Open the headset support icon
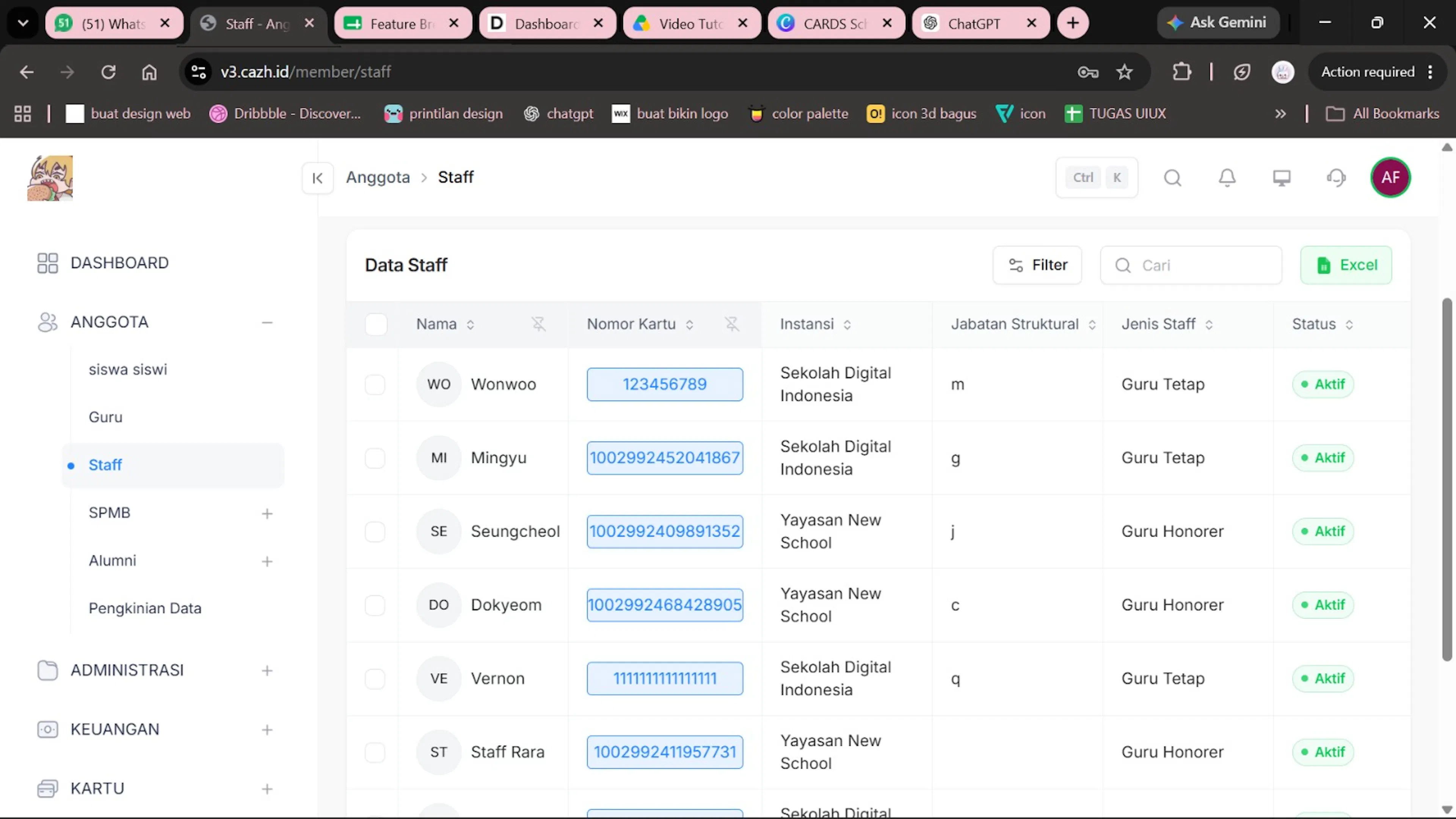This screenshot has height=819, width=1456. coord(1336,178)
